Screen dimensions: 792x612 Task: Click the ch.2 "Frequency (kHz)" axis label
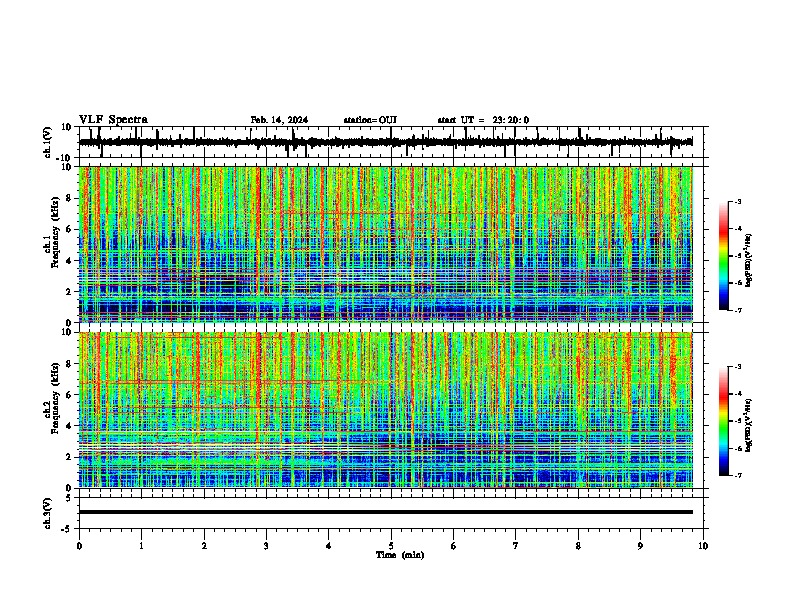(55, 398)
